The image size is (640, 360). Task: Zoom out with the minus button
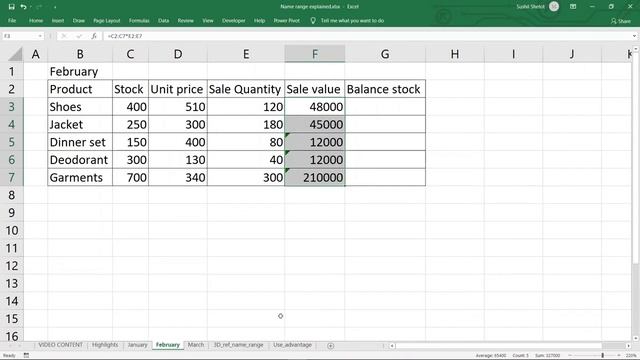(x=570, y=356)
